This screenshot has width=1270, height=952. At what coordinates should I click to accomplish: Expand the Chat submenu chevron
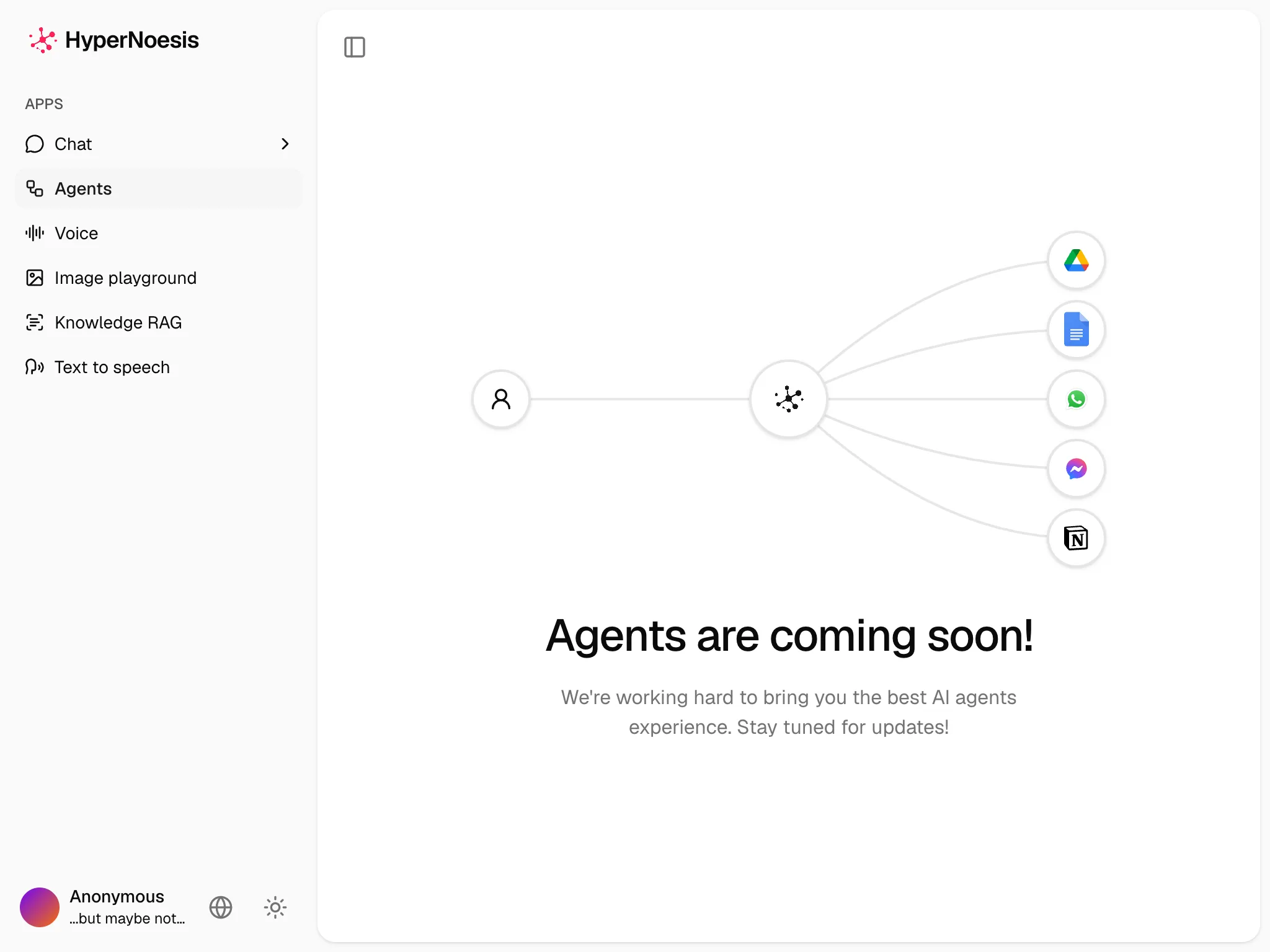(x=285, y=144)
